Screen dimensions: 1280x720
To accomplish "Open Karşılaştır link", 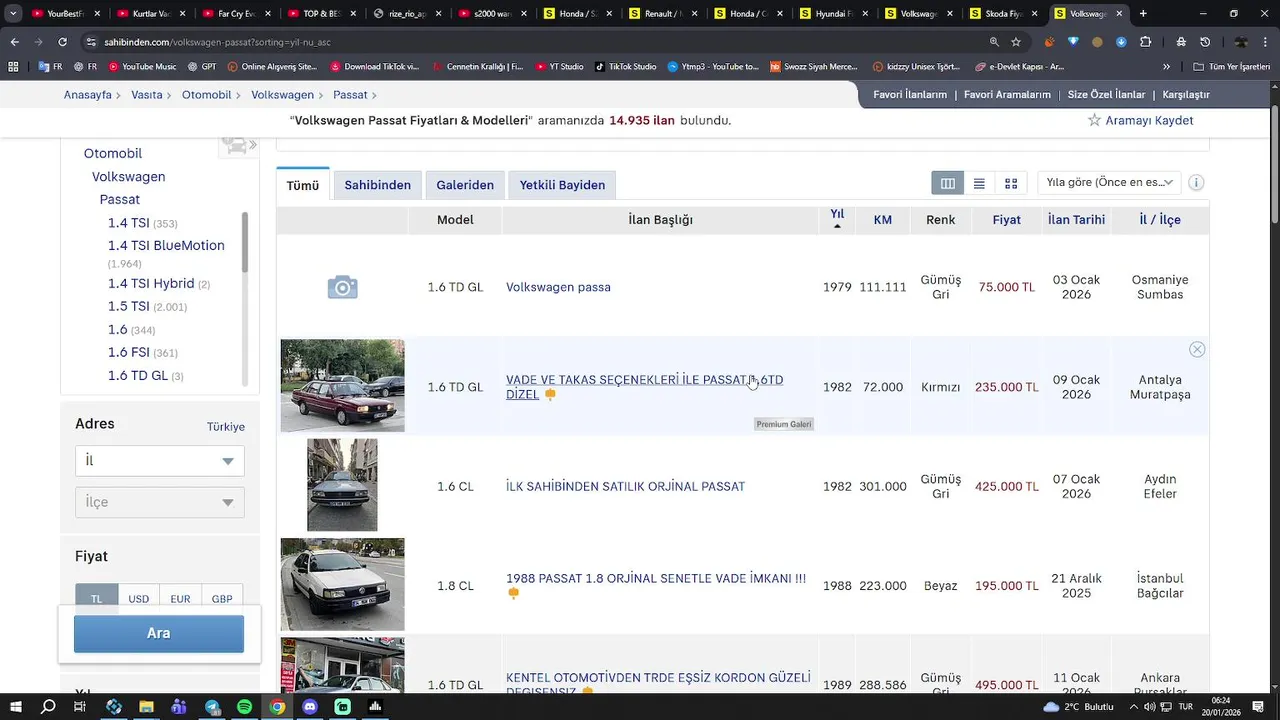I will coord(1186,95).
